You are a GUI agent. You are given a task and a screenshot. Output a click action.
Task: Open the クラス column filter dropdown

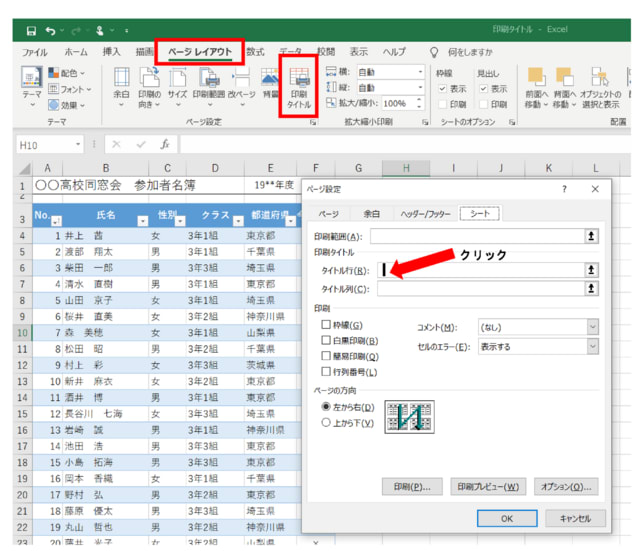click(x=238, y=221)
